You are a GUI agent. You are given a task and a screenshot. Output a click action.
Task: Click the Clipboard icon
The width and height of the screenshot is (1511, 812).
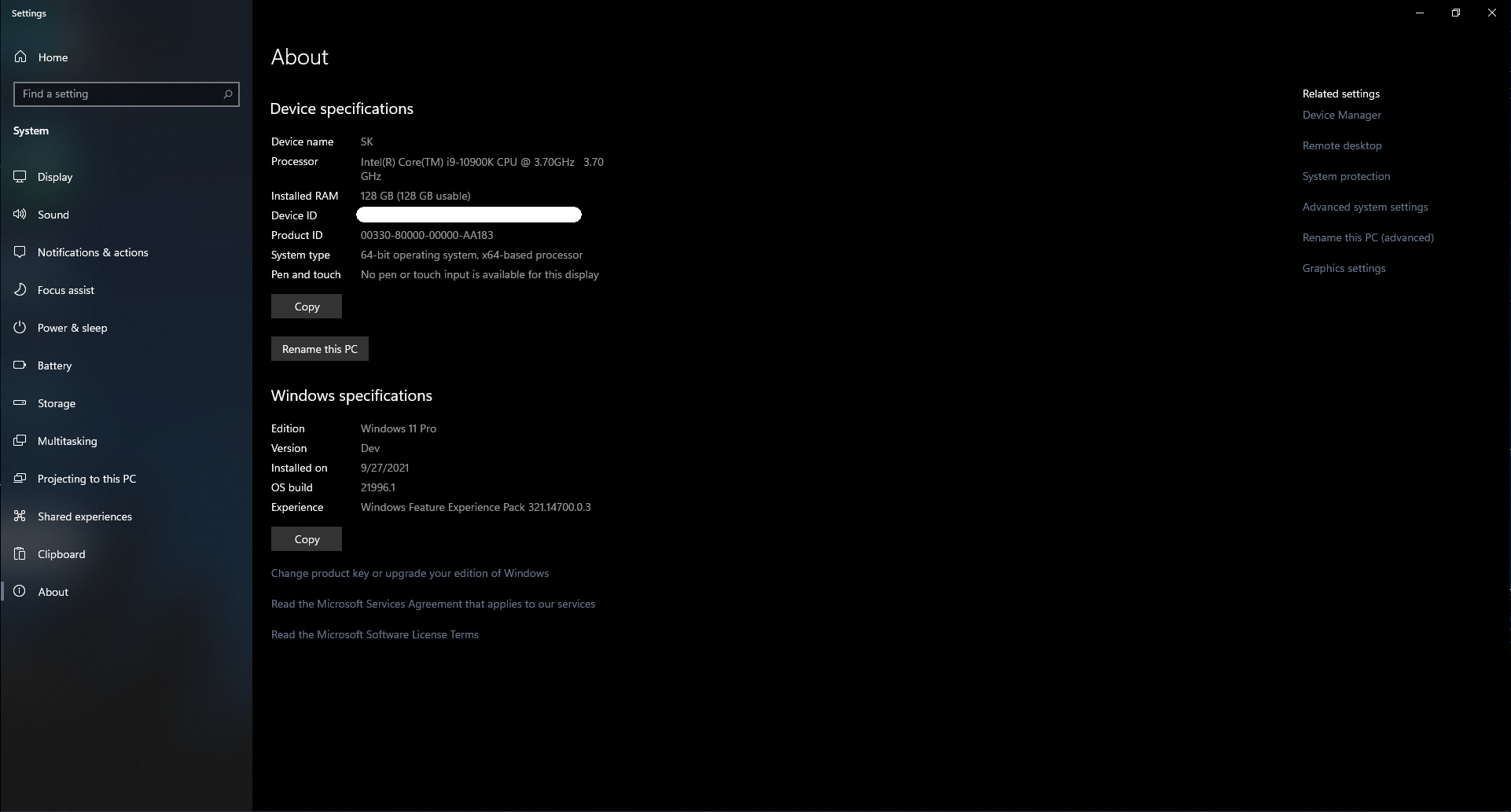[20, 554]
